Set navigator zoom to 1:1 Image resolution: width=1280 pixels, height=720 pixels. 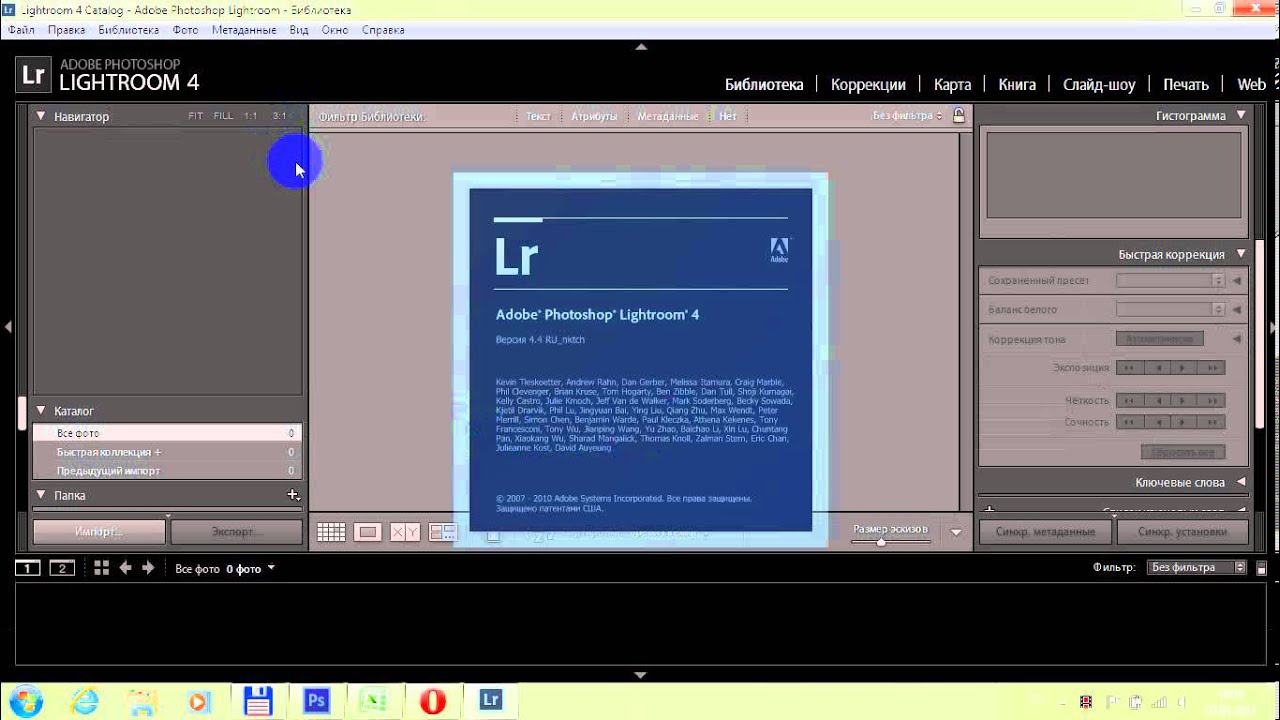pos(251,116)
